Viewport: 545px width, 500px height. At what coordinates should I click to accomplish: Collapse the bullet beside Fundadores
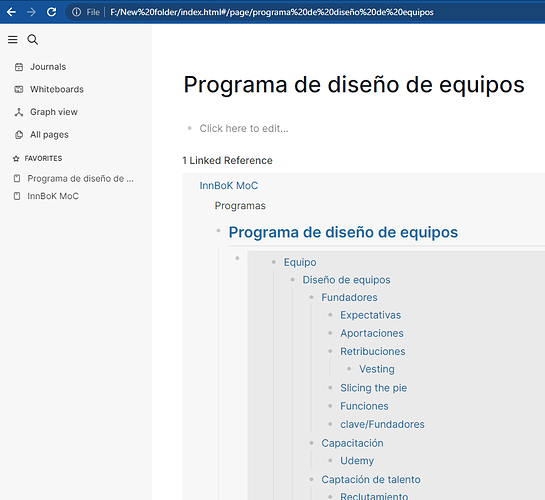pyautogui.click(x=311, y=297)
